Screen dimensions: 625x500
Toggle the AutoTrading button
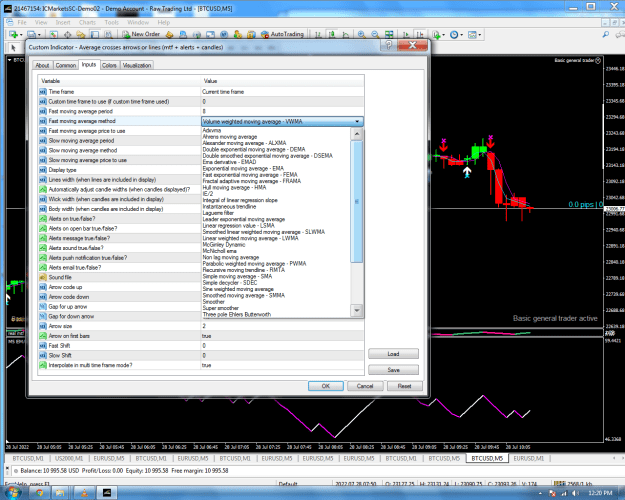coord(282,34)
